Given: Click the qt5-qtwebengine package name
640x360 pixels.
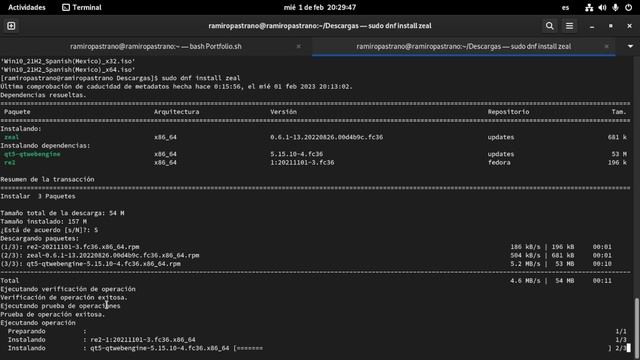Looking at the screenshot, I should click(x=32, y=154).
